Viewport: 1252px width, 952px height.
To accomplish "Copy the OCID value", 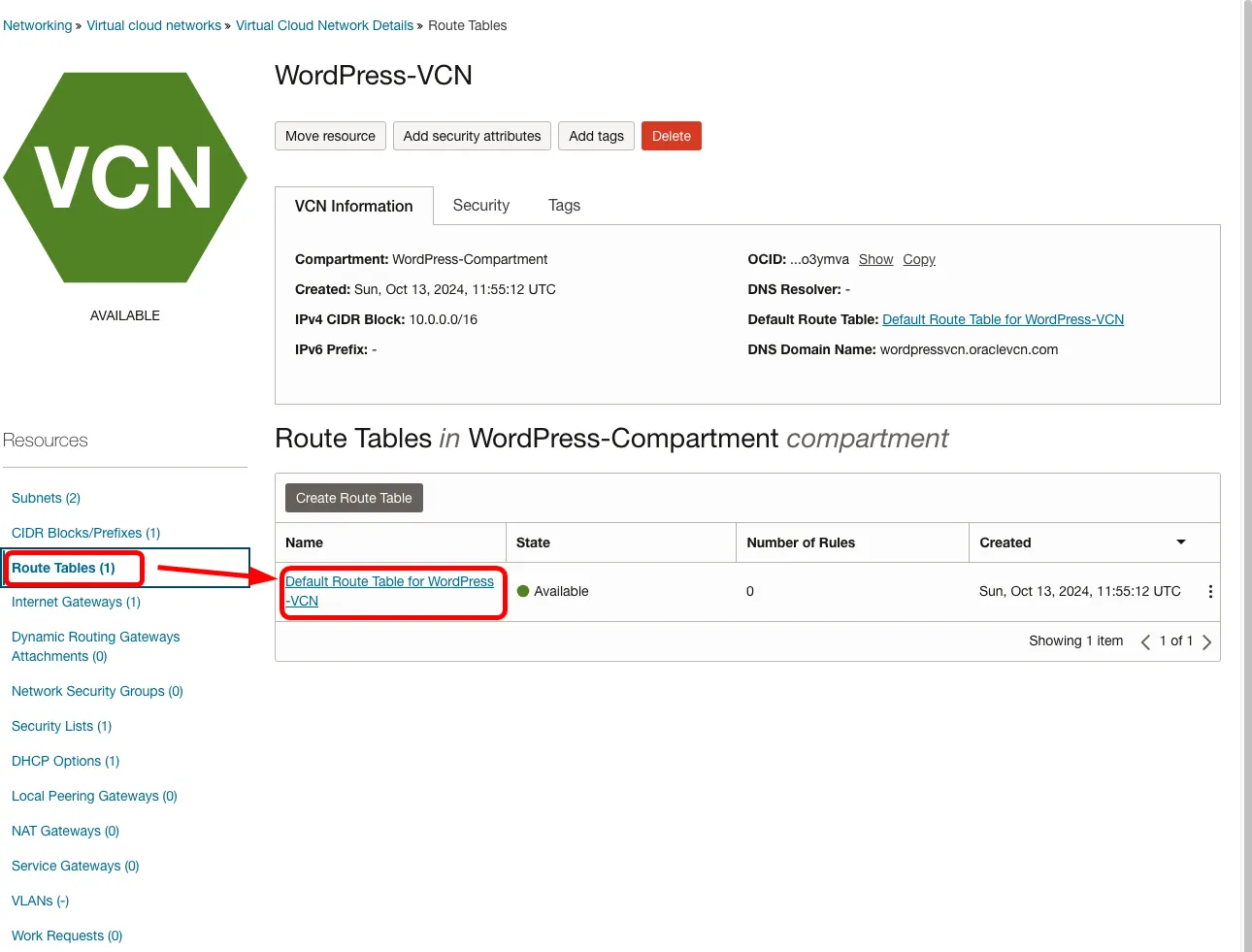I will (919, 259).
